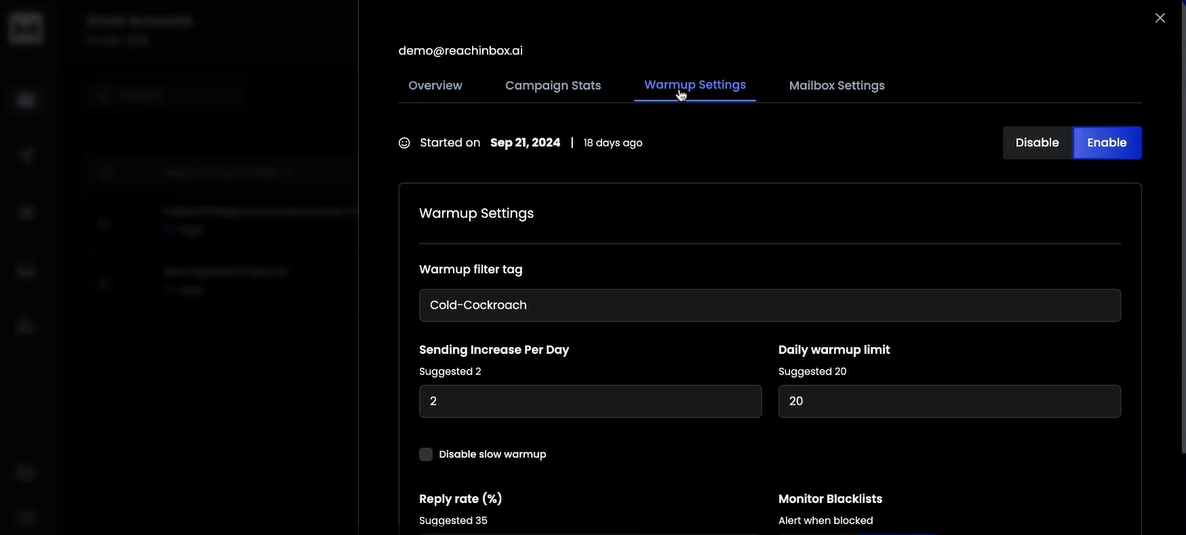Viewport: 1186px width, 535px height.
Task: Open the Overview tab
Action: (x=435, y=86)
